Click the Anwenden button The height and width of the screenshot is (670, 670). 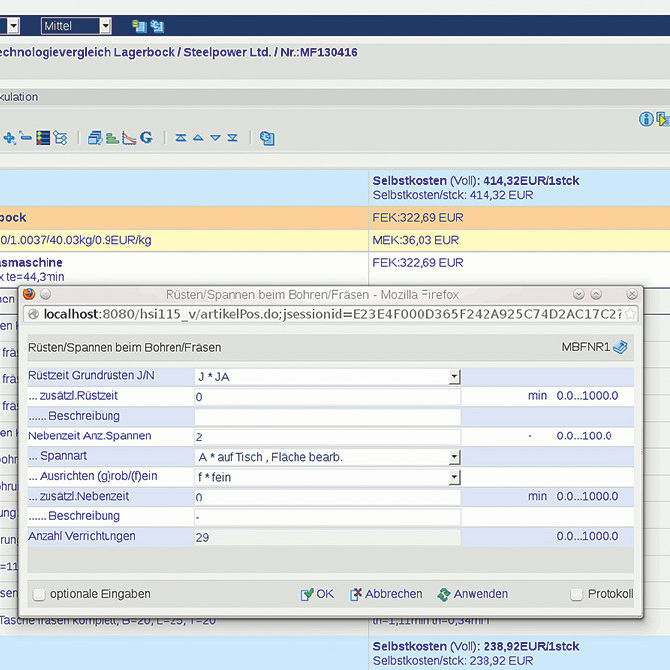[x=473, y=594]
